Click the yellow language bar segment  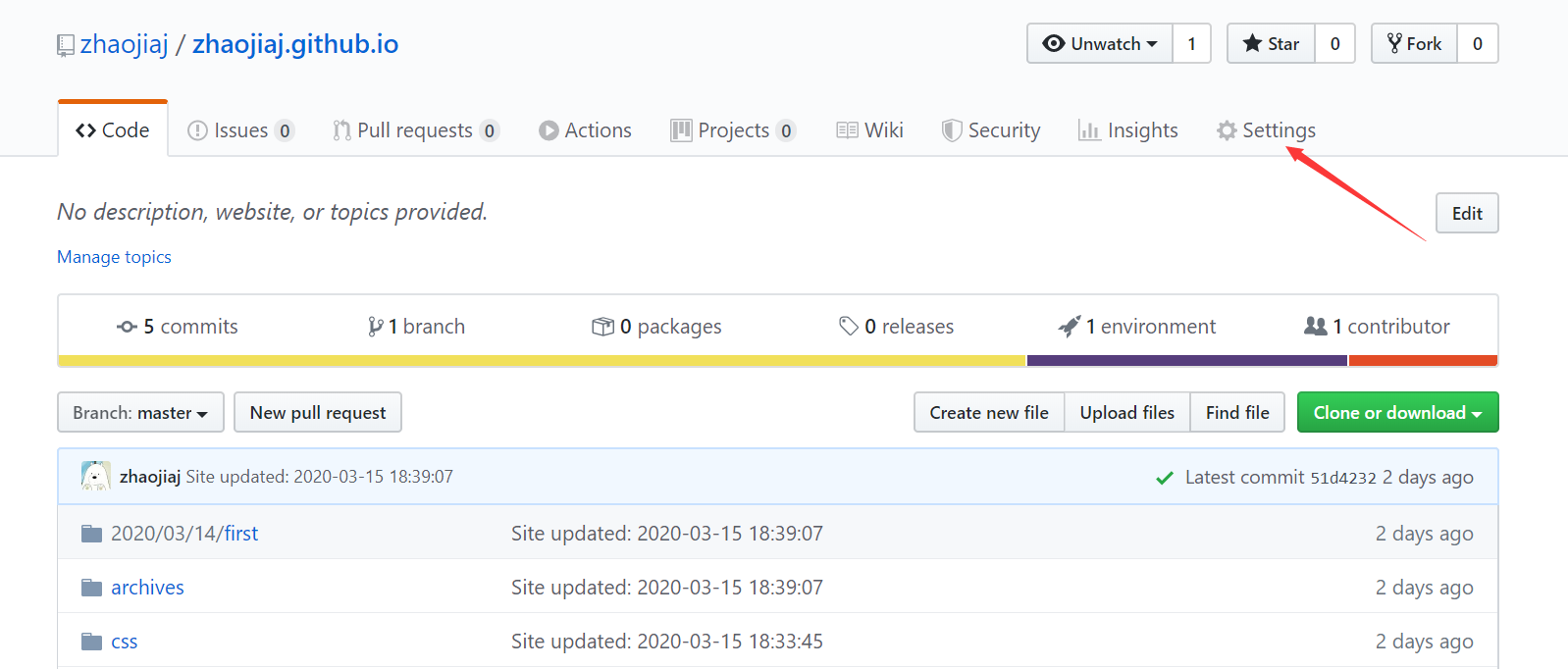(x=542, y=361)
